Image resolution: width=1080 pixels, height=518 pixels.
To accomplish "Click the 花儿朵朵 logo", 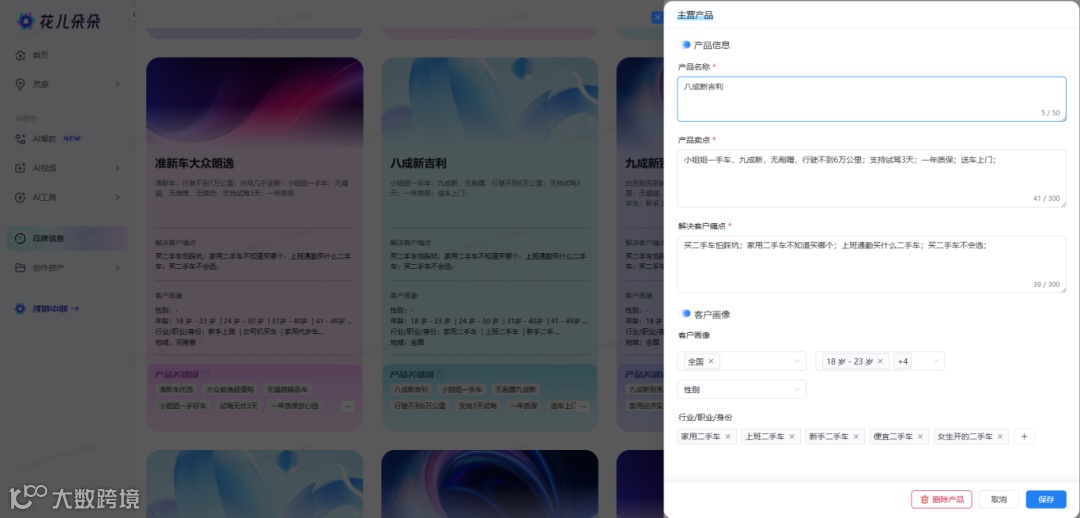I will 59,21.
